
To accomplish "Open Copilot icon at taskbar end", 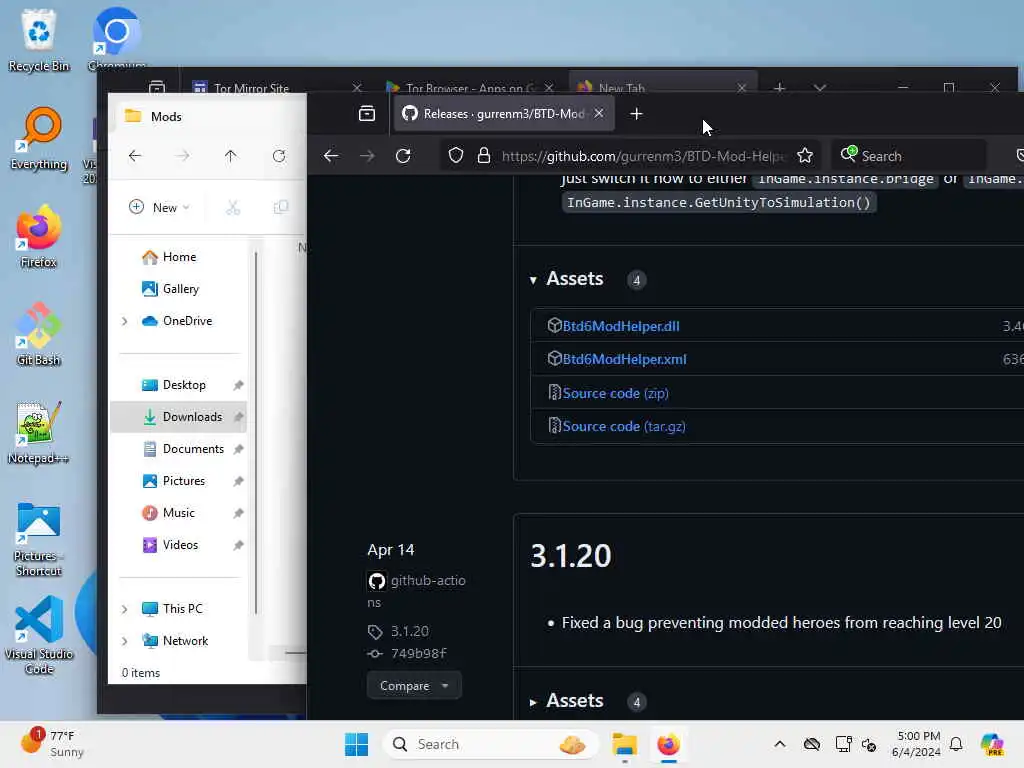I will coord(992,744).
